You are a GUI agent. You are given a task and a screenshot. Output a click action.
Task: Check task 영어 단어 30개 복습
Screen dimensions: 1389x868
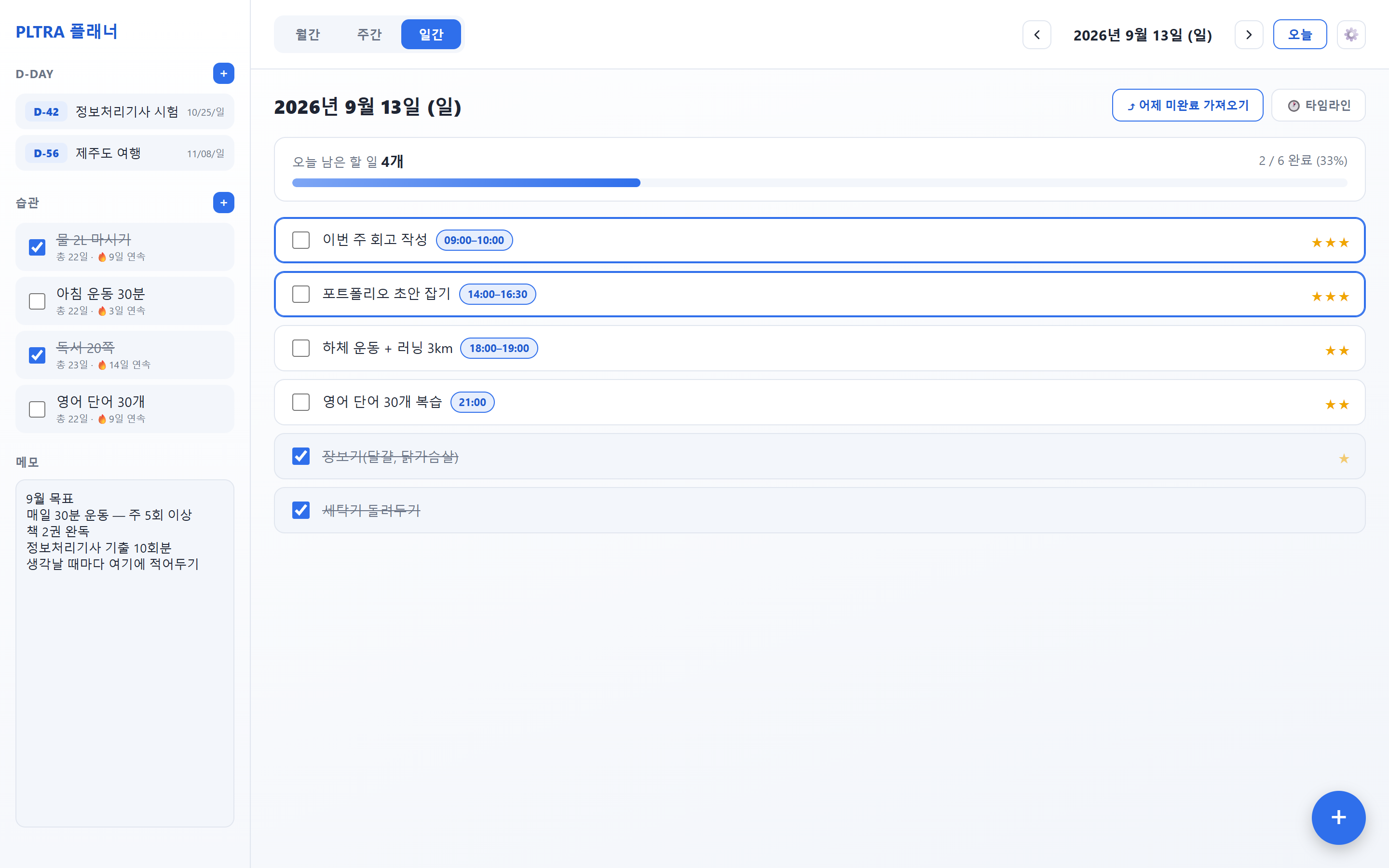(301, 402)
